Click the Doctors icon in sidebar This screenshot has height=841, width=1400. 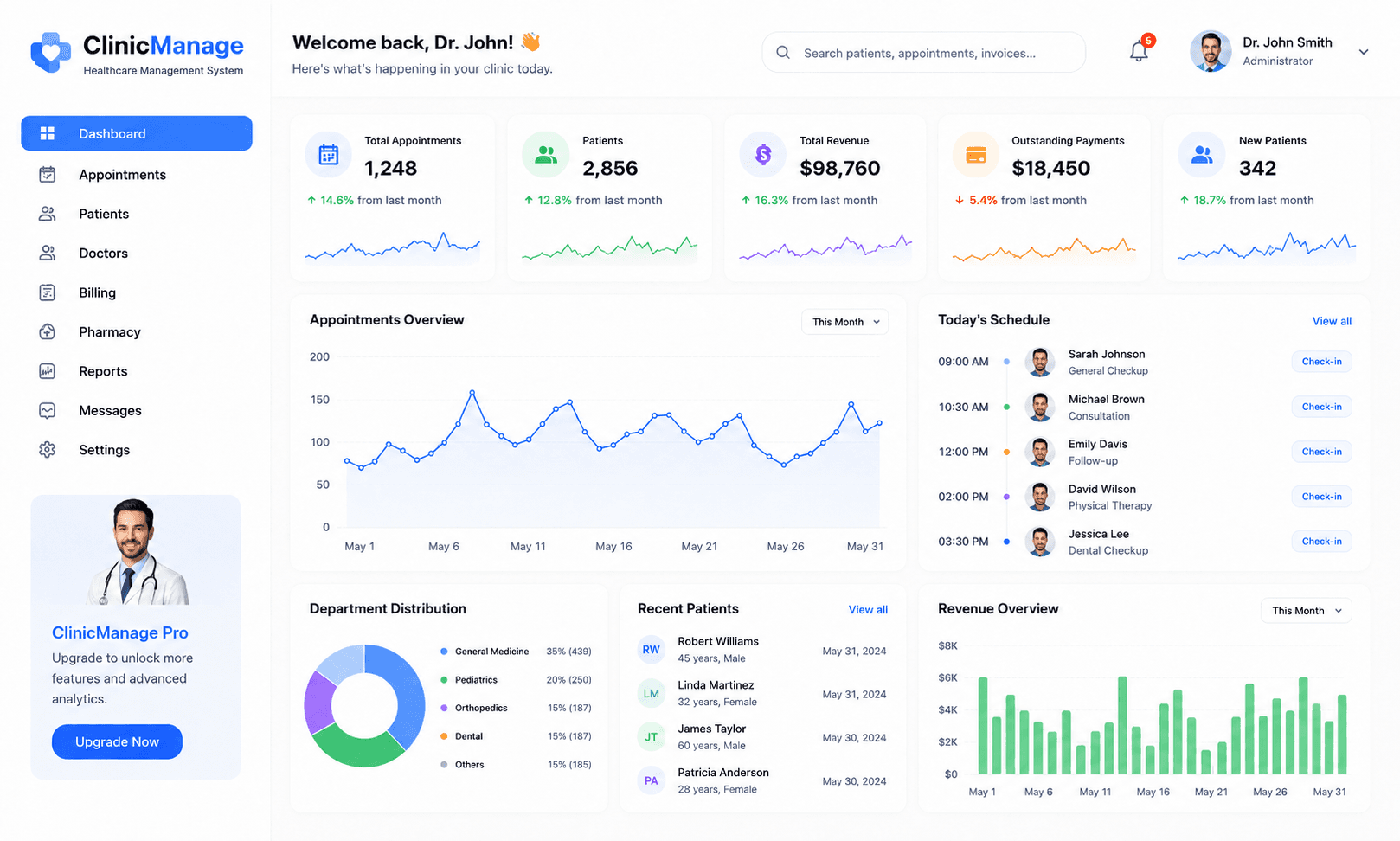(48, 253)
